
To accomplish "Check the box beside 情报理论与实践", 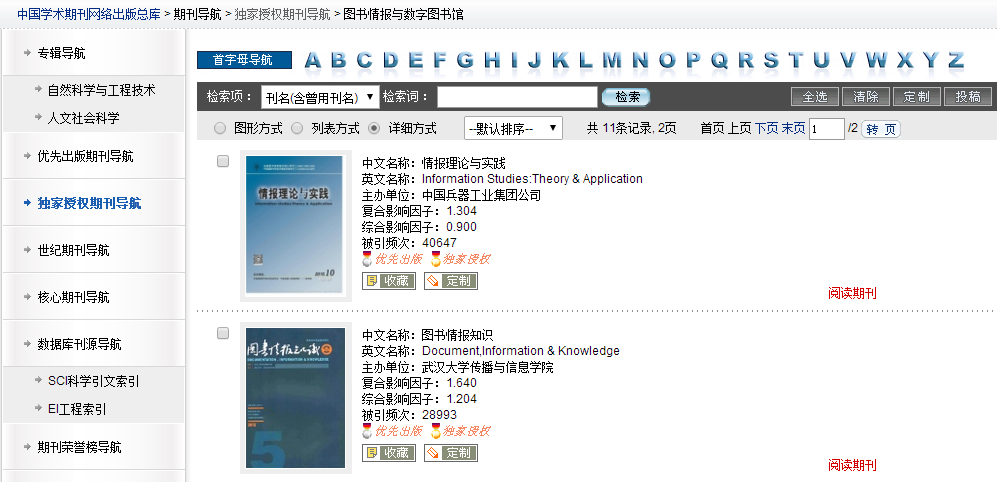I will (223, 161).
